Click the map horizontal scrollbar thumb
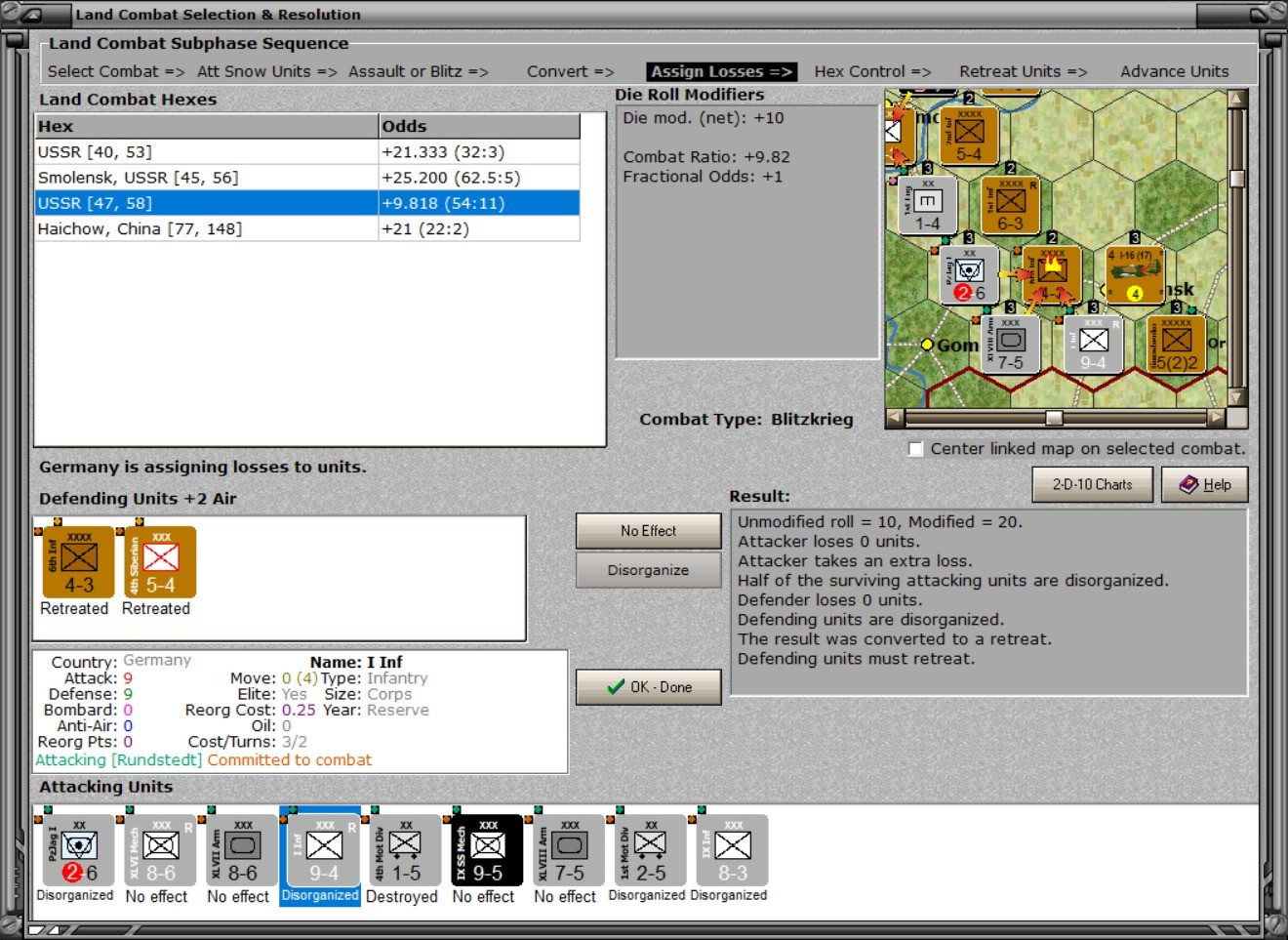This screenshot has height=940, width=1288. [1054, 418]
